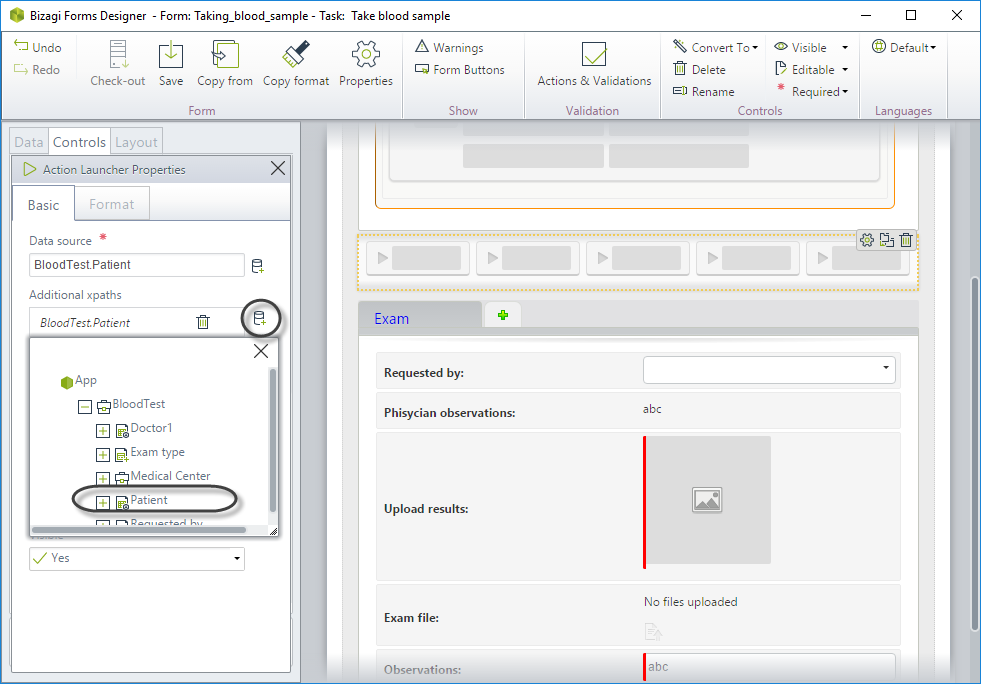Select Doctor1 in the tree
981x684 pixels.
tap(151, 428)
